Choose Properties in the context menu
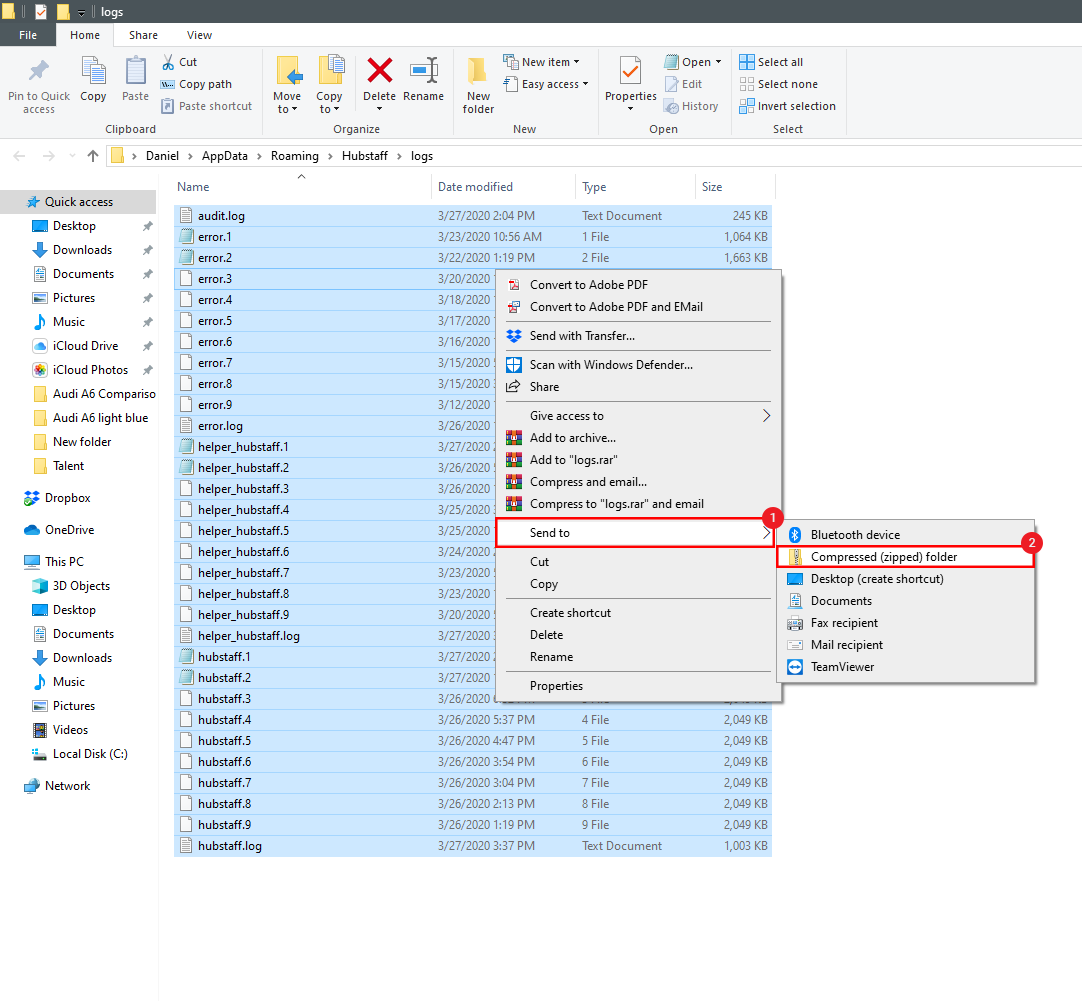 556,686
